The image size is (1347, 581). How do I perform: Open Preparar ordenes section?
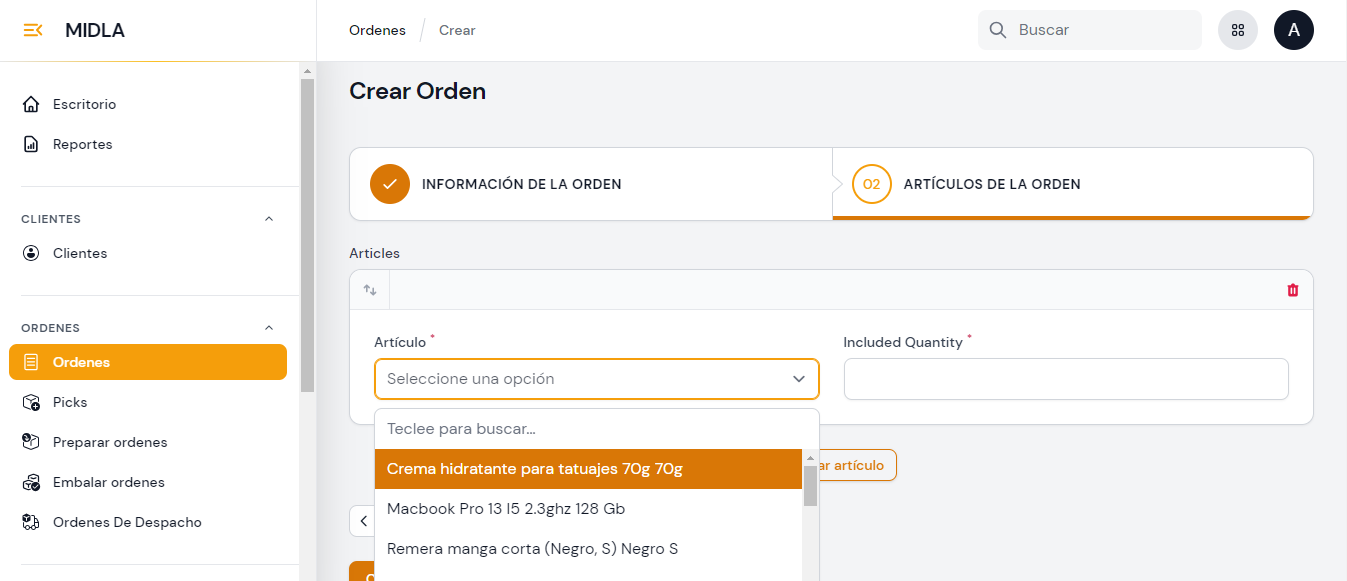pos(109,442)
